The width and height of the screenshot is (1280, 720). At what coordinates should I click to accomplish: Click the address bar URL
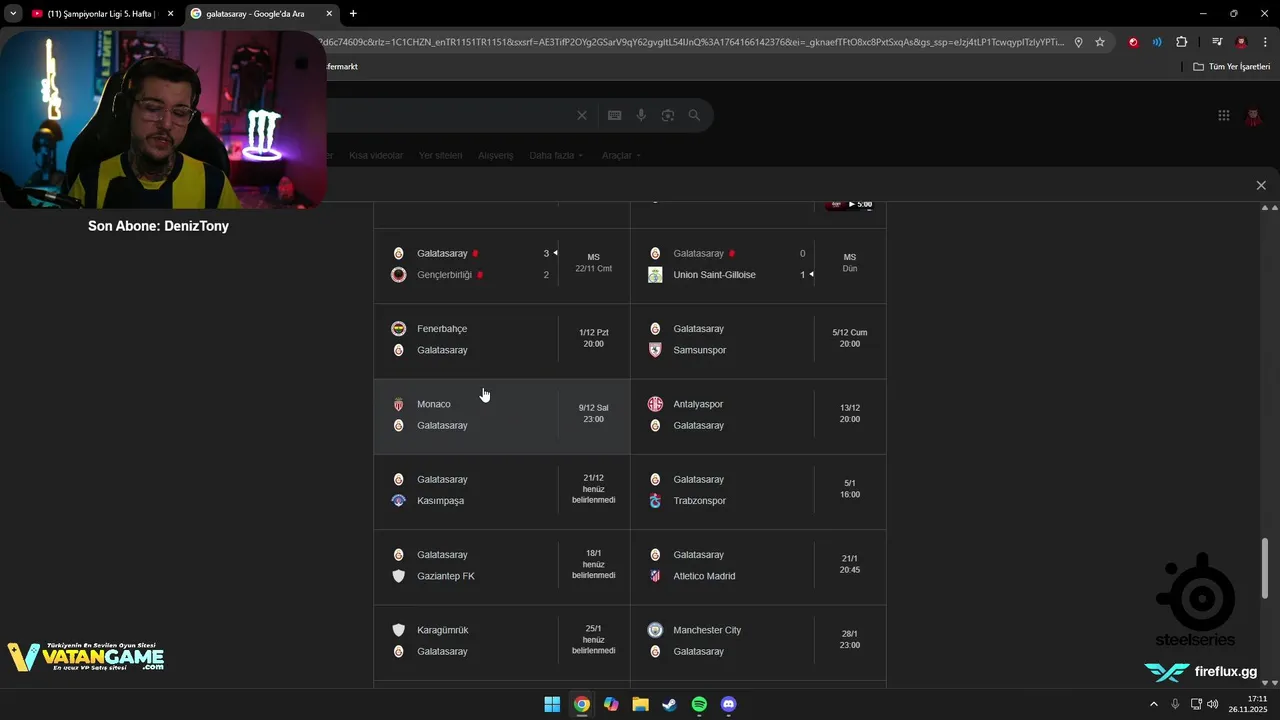pyautogui.click(x=690, y=42)
